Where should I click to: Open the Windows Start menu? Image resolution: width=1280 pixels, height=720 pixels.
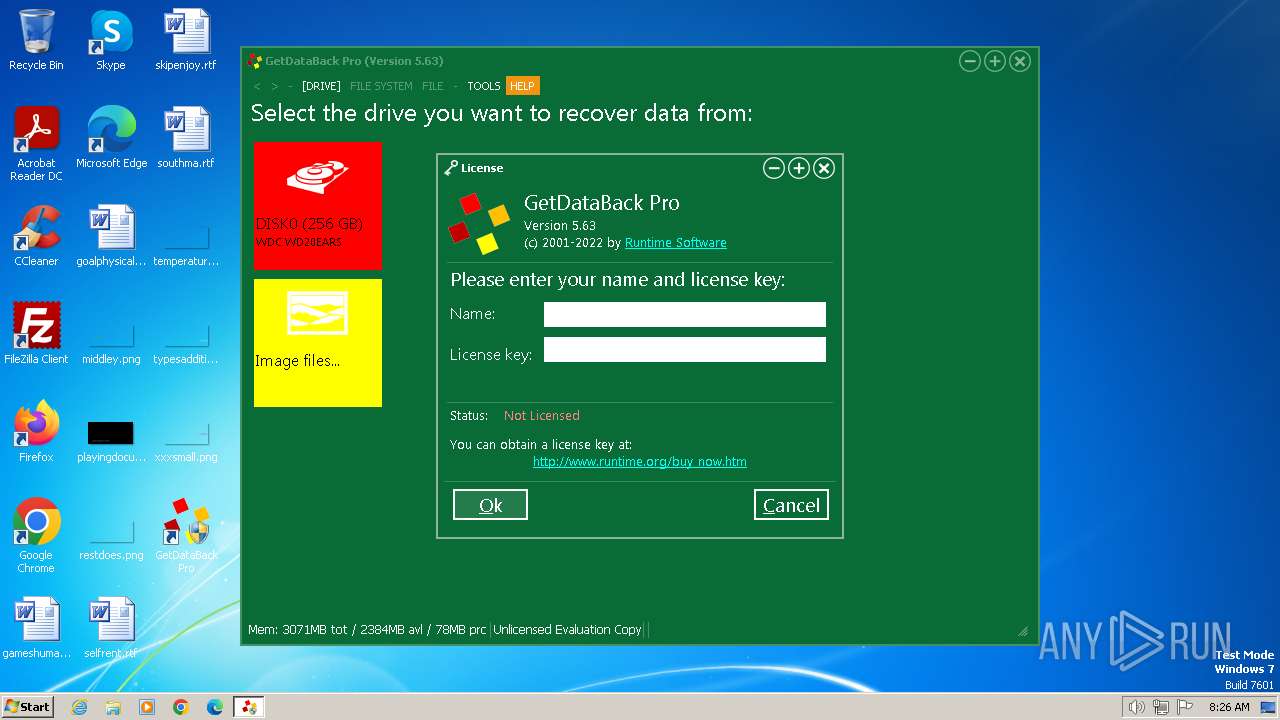point(27,707)
